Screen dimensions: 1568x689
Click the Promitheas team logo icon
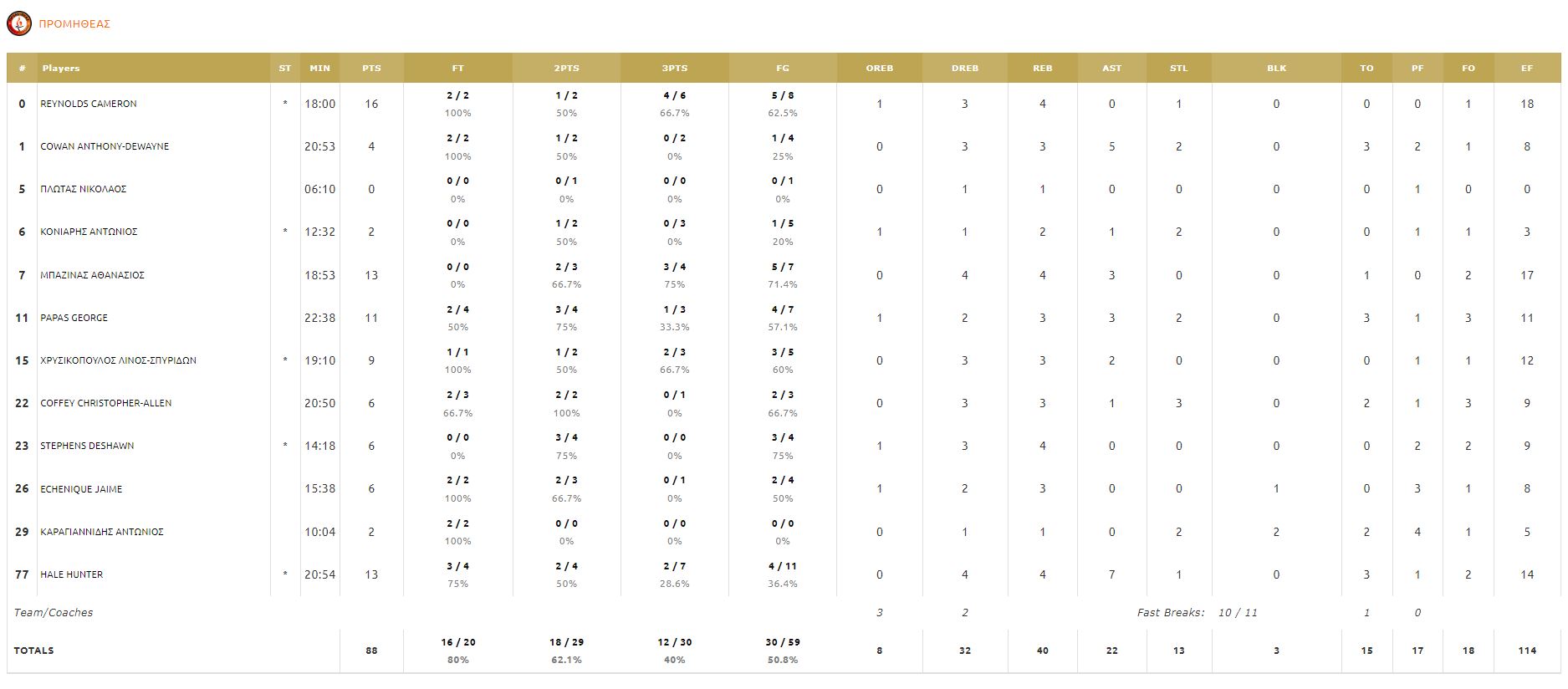coord(18,23)
